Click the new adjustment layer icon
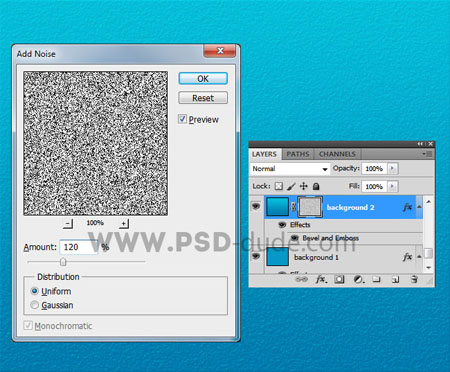 click(x=358, y=279)
